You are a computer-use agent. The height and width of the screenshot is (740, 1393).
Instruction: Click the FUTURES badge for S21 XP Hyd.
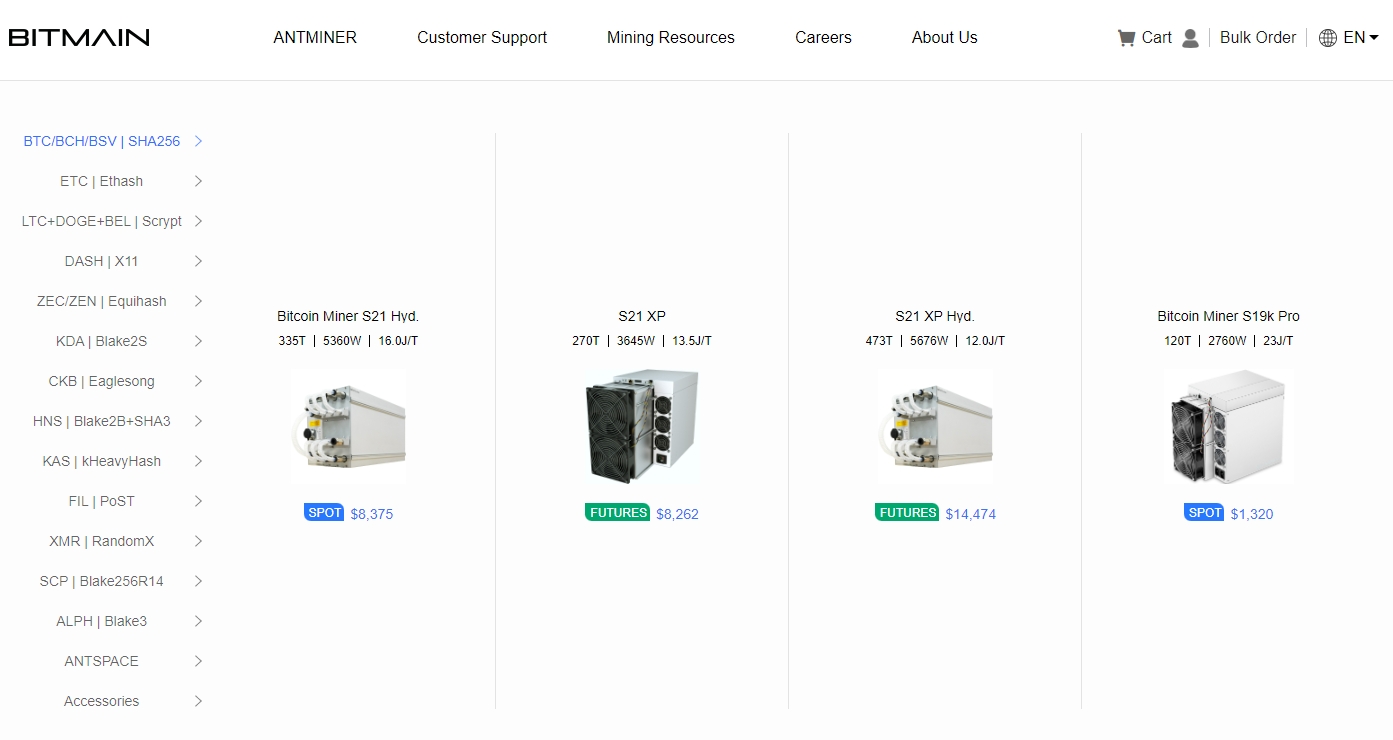[907, 513]
